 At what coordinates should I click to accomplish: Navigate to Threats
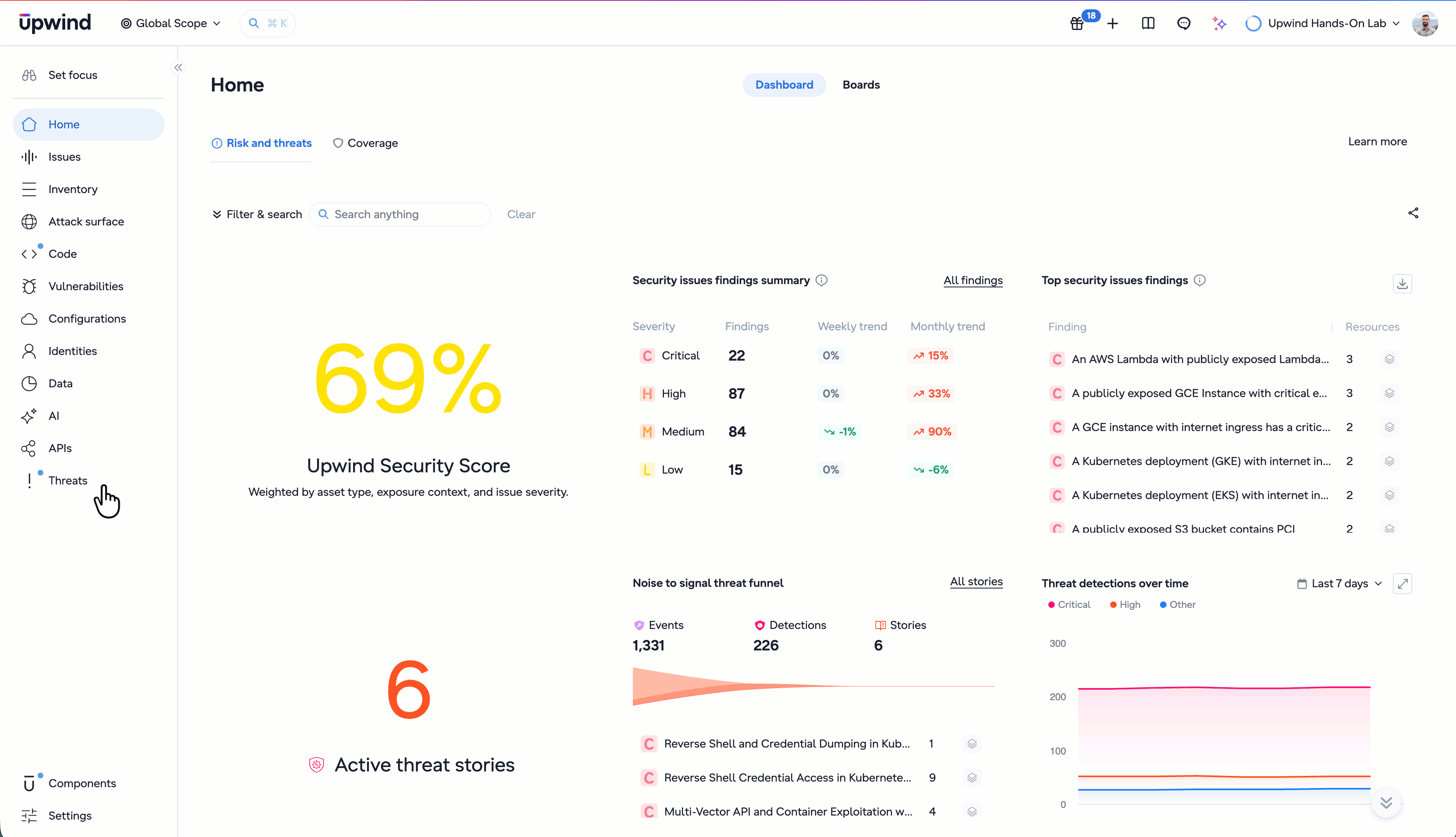[89, 480]
